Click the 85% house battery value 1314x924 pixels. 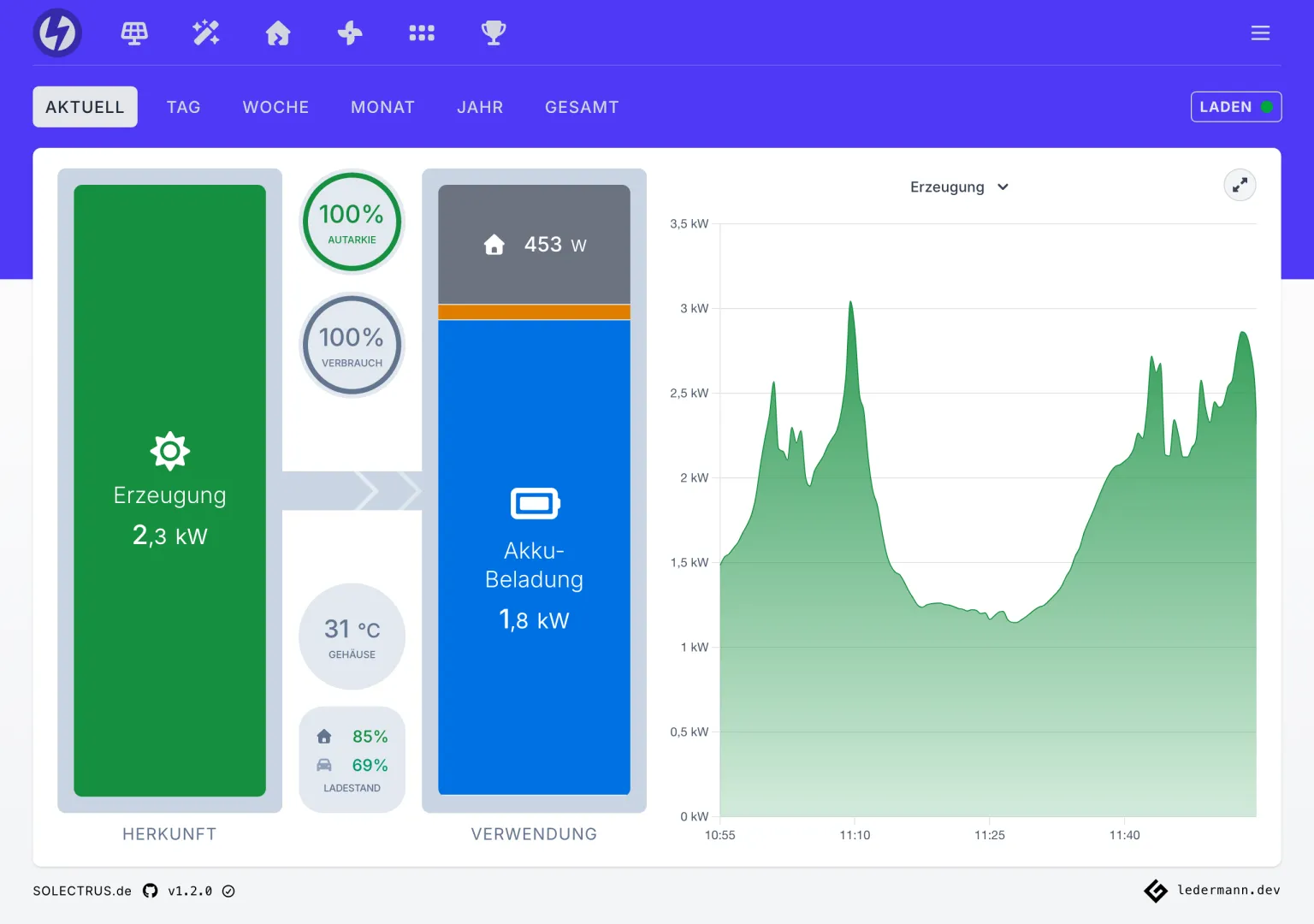pyautogui.click(x=370, y=737)
